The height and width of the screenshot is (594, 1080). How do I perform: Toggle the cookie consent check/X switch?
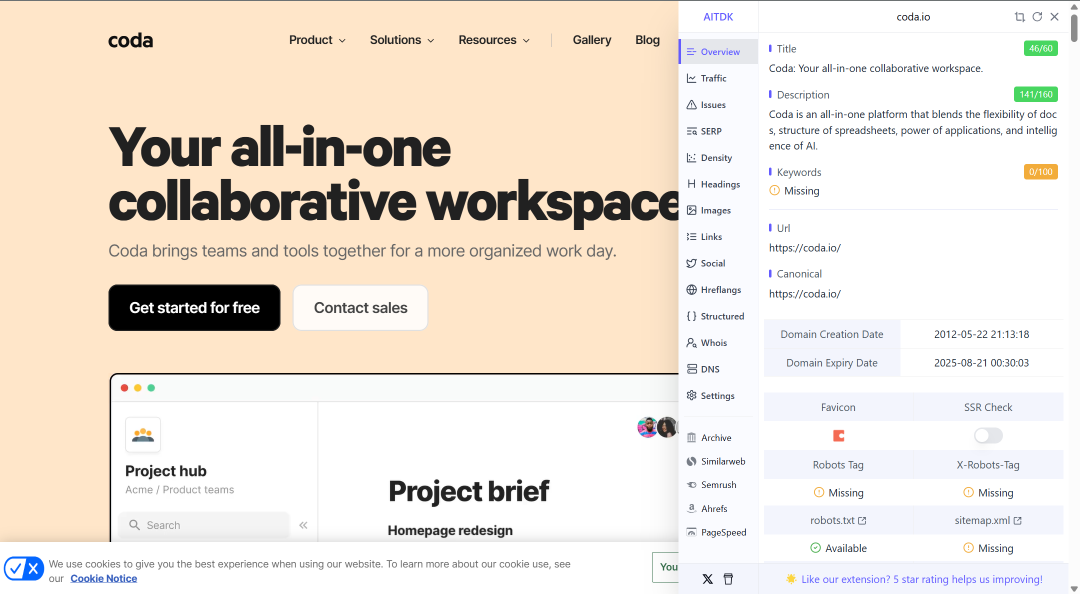(x=24, y=569)
